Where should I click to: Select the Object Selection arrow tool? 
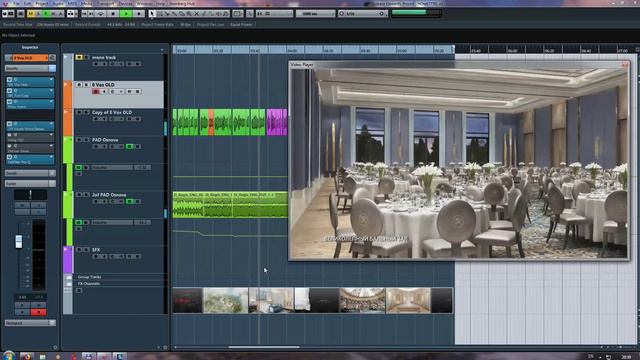pyautogui.click(x=152, y=13)
